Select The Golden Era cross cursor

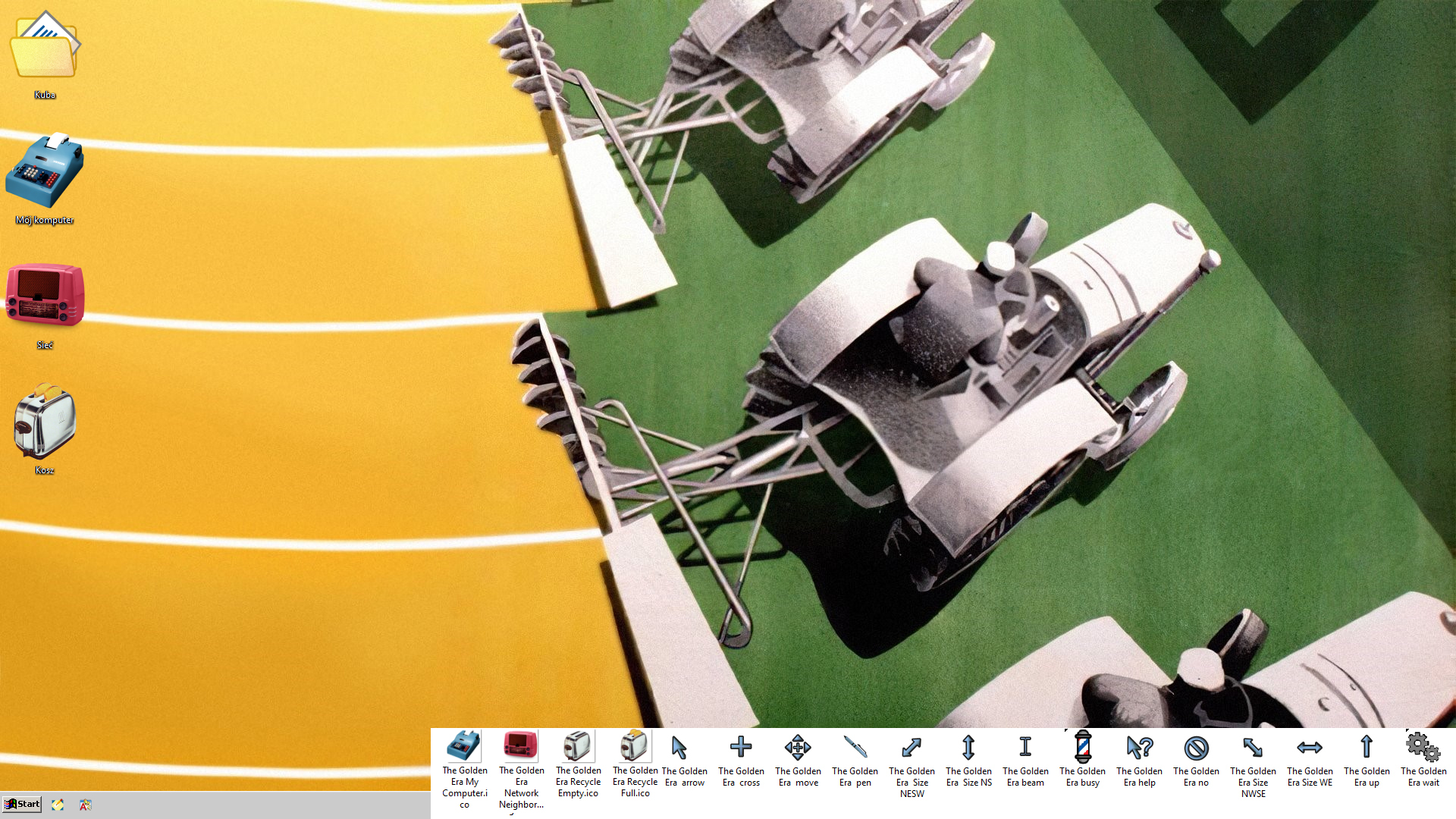coord(741,748)
